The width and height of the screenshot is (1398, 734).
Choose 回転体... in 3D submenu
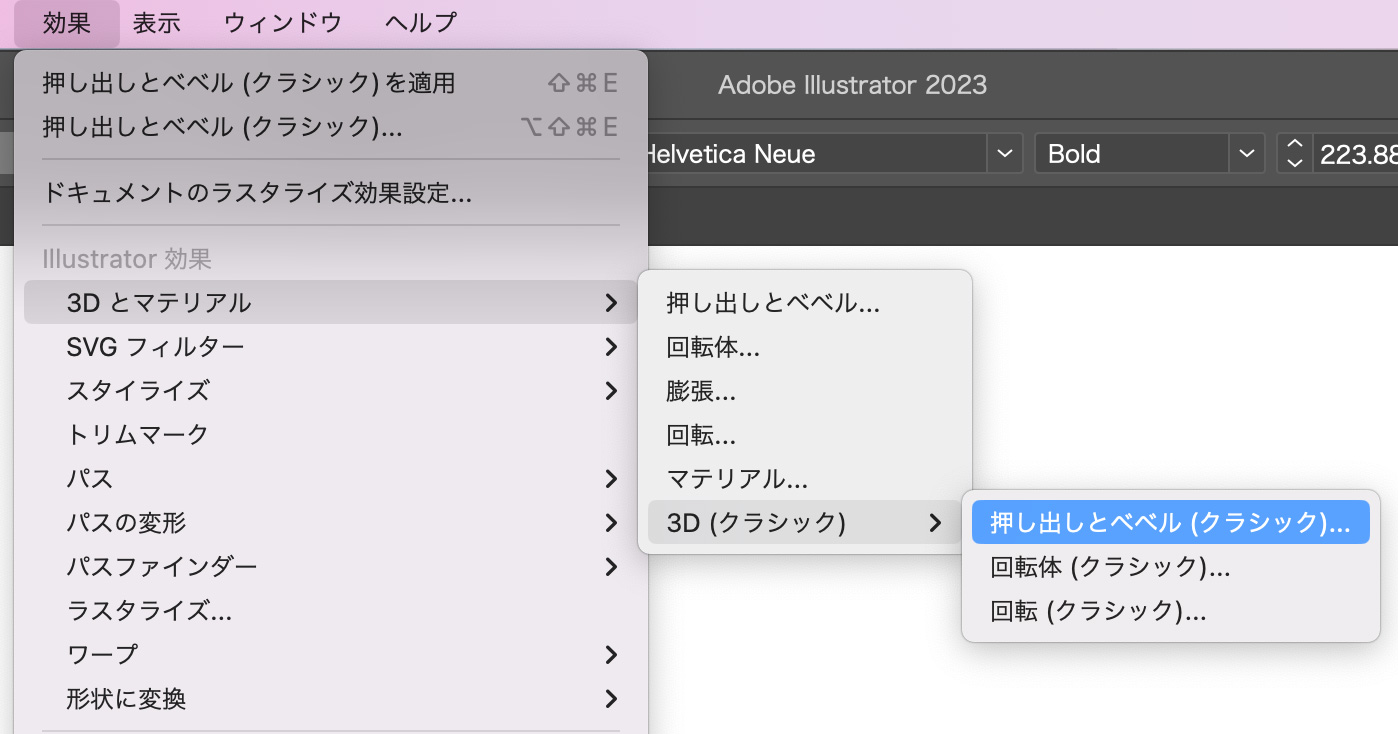point(805,347)
